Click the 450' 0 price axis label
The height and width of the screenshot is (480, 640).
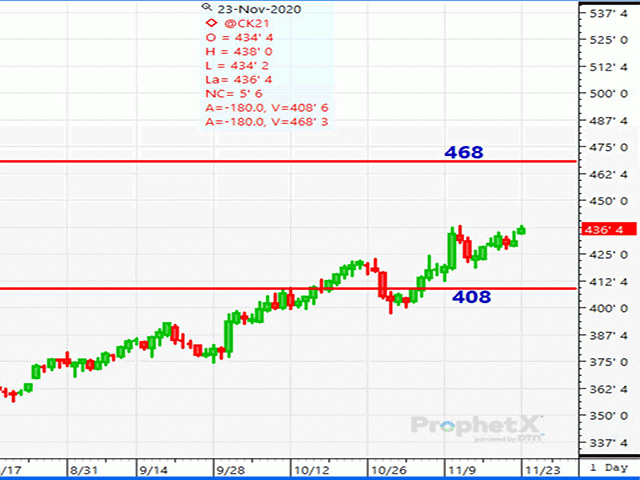(608, 201)
